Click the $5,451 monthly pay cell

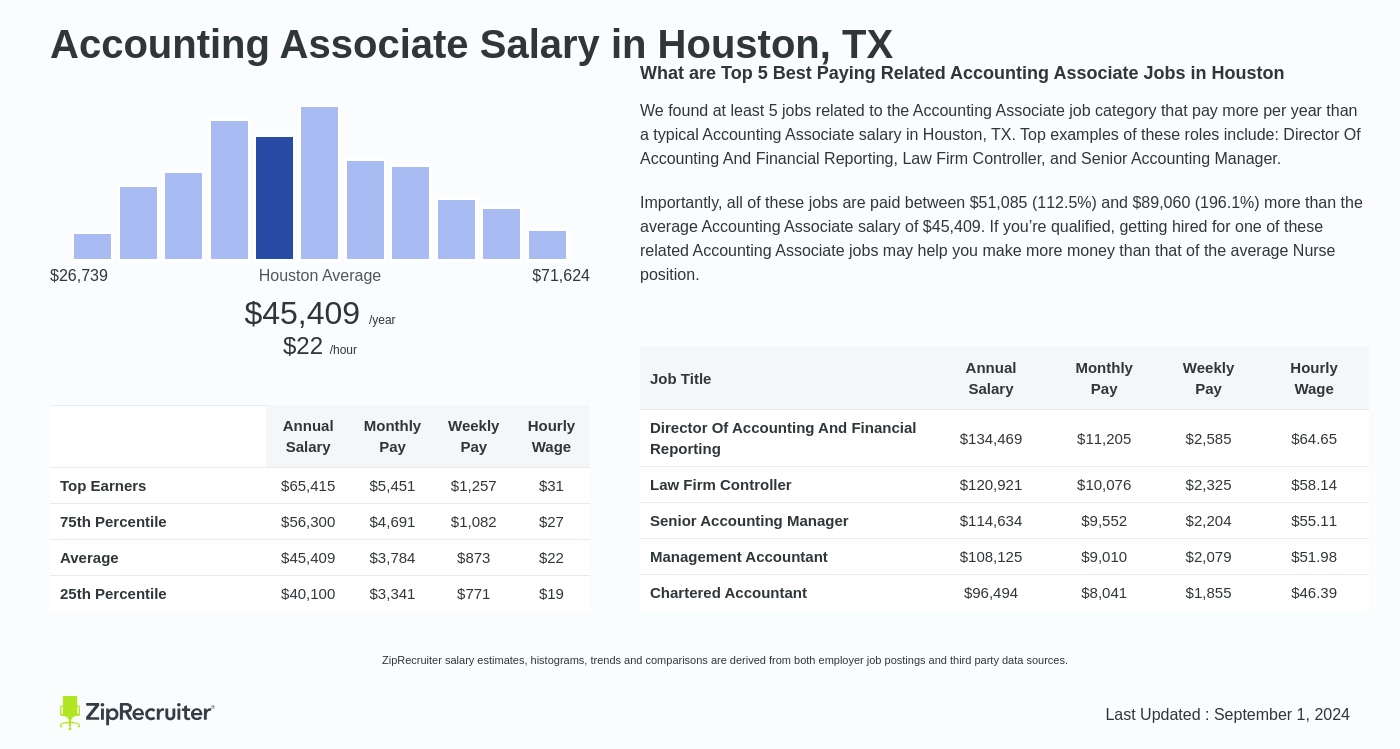[x=392, y=486]
